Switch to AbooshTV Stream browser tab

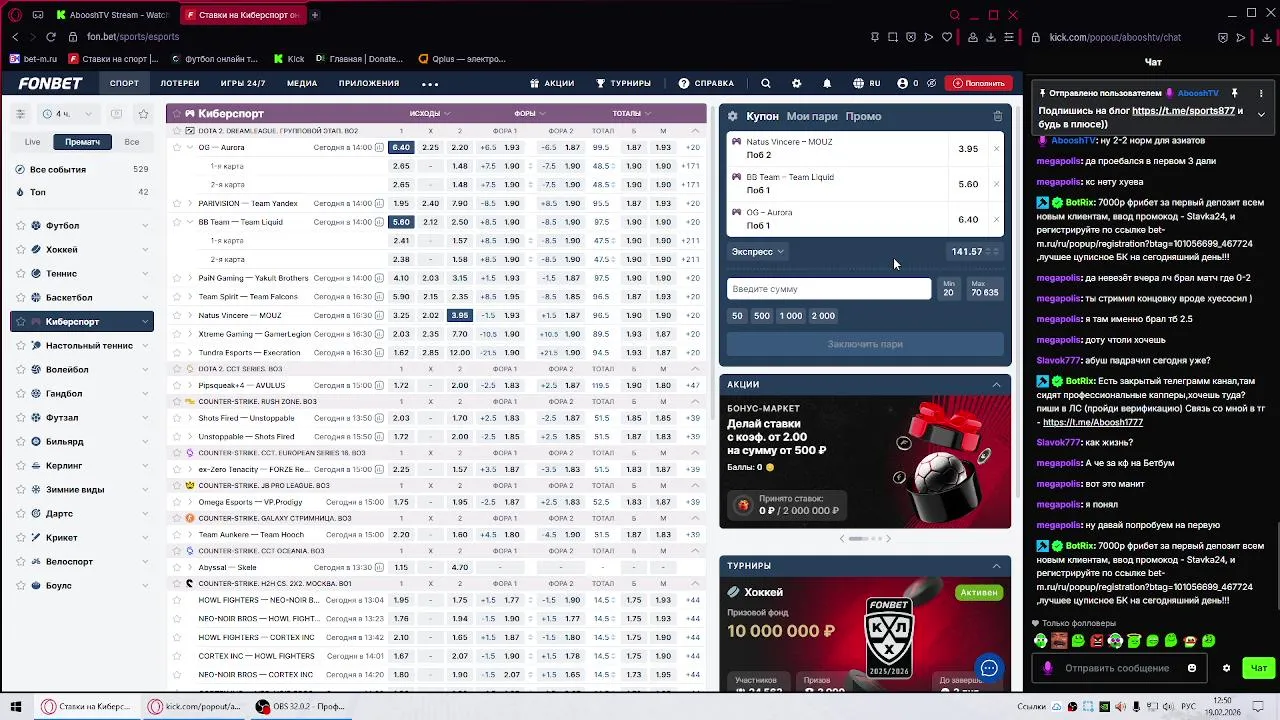112,15
